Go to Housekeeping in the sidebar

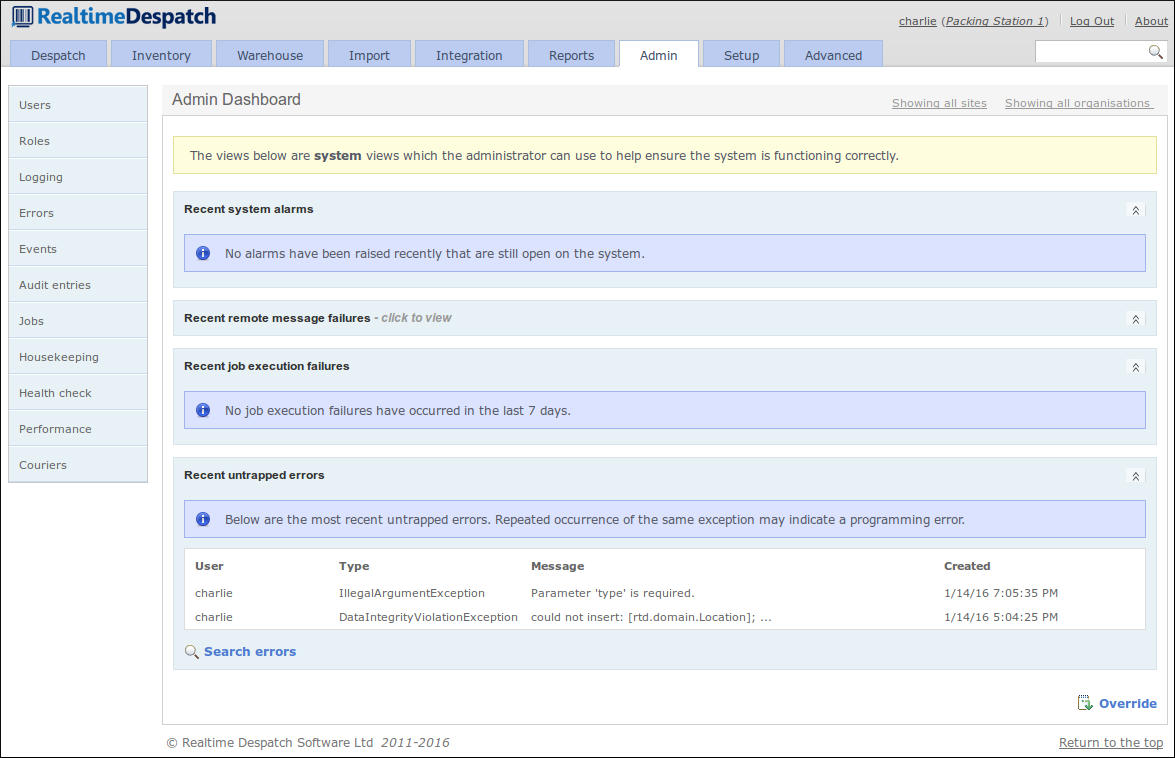[x=78, y=357]
